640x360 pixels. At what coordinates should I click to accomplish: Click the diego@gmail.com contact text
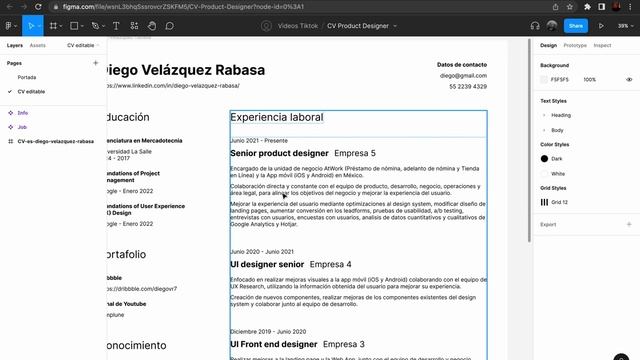click(463, 76)
